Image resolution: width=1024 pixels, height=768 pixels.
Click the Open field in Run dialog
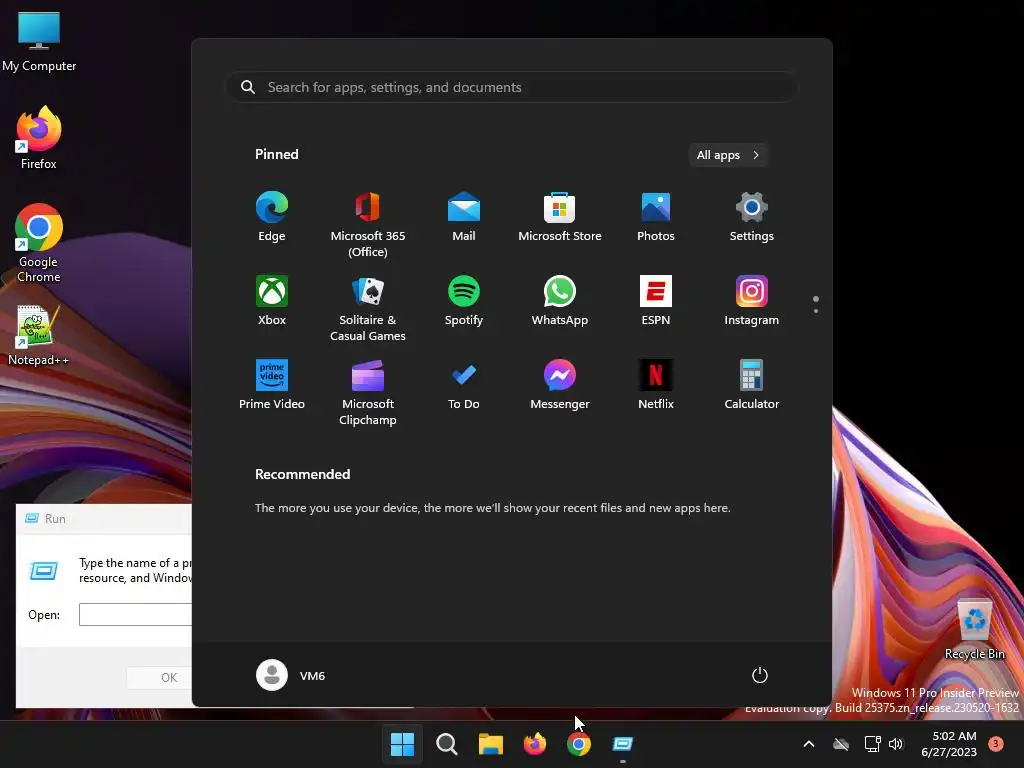coord(135,615)
